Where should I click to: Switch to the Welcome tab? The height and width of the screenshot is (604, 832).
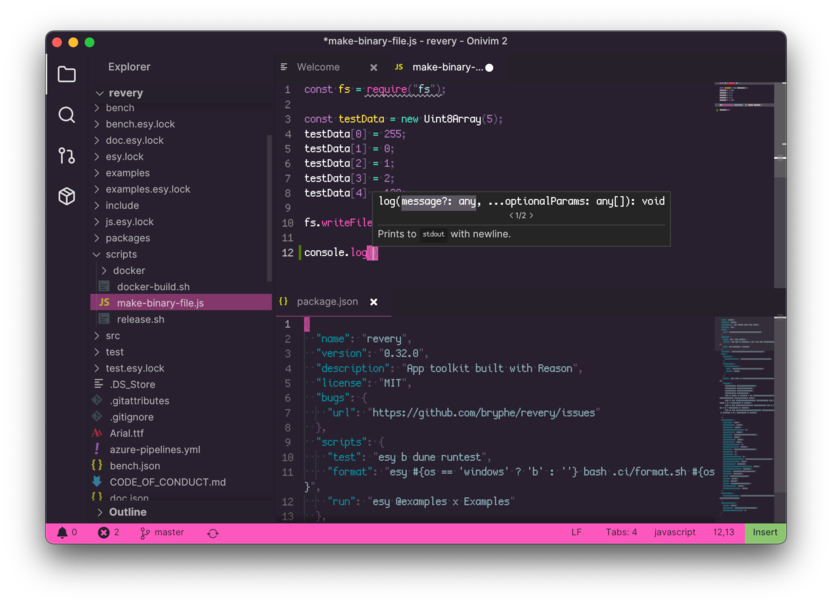(x=317, y=67)
